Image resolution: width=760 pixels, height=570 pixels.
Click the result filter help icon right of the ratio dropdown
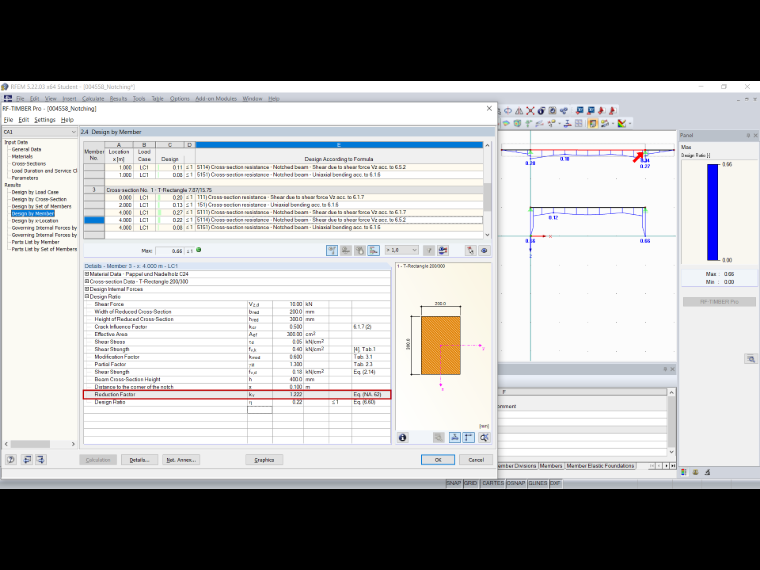[429, 251]
